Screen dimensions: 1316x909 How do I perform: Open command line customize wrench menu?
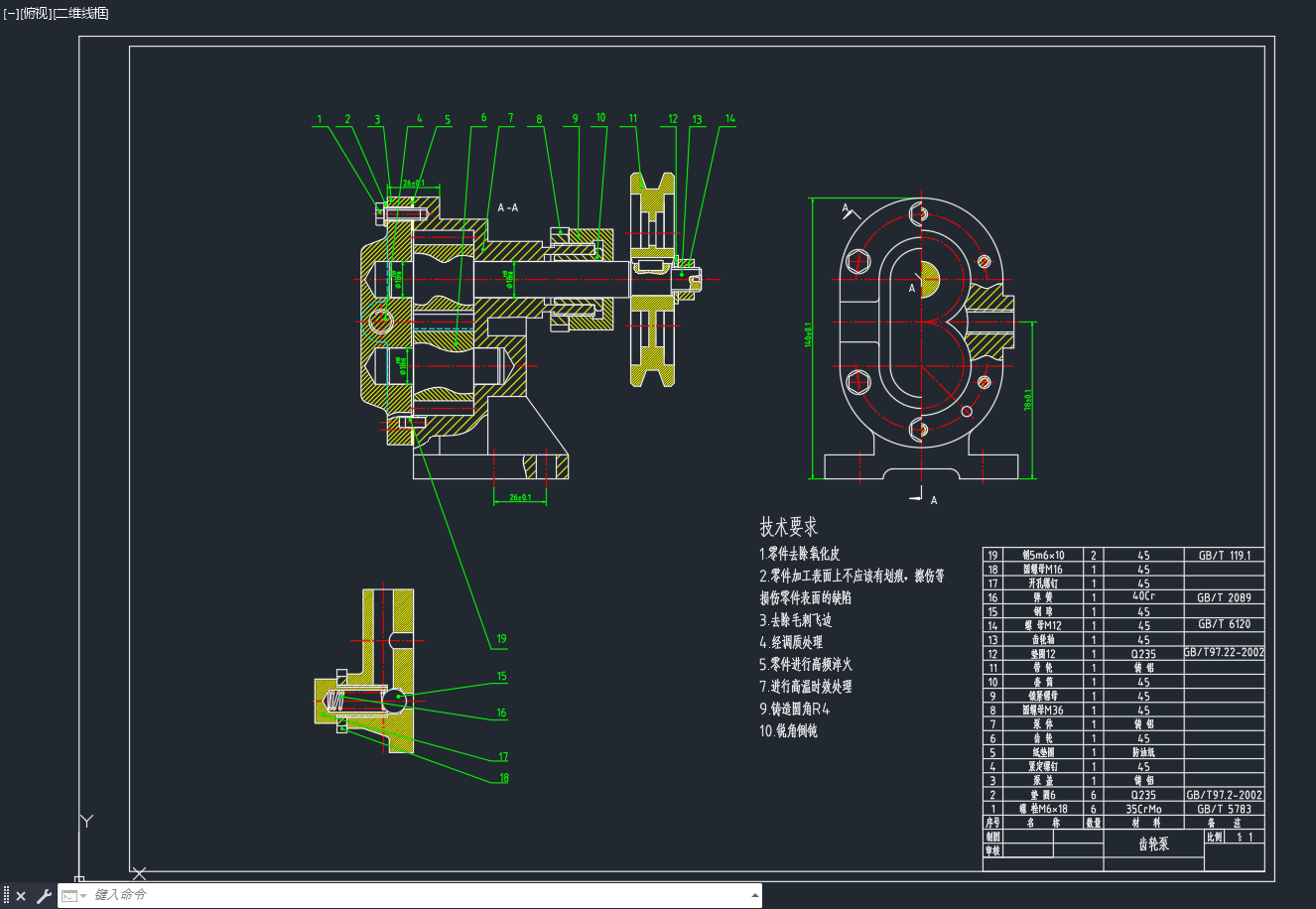44,896
